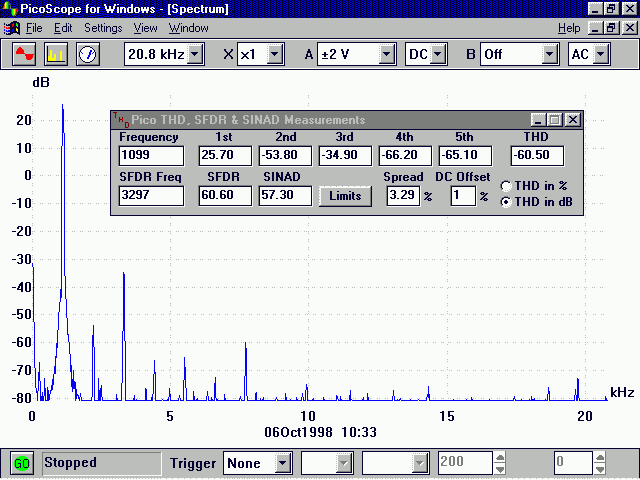
Task: Click the THD value -60.50
Action: tap(537, 156)
